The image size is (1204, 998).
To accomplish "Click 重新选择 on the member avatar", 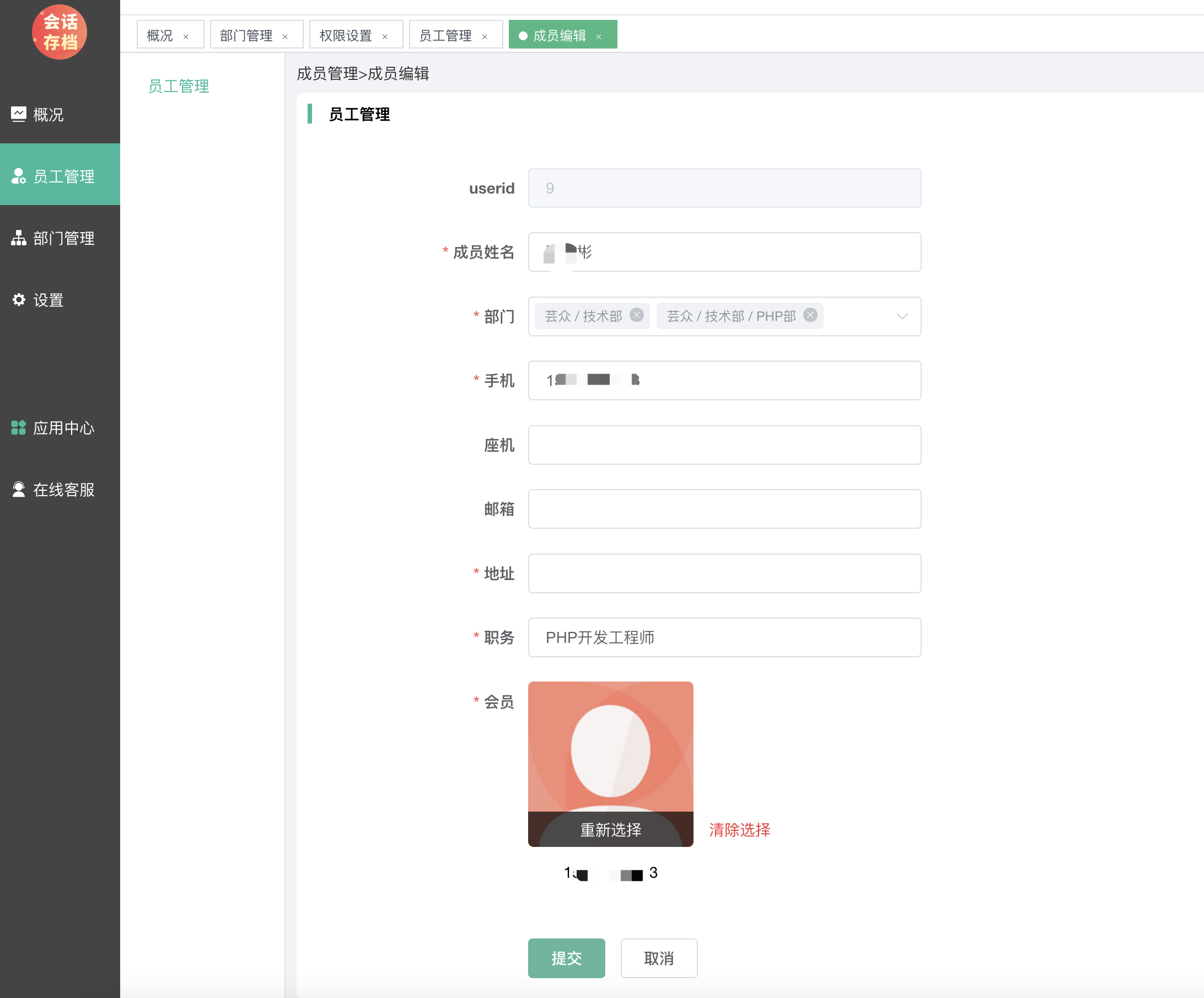I will point(610,830).
